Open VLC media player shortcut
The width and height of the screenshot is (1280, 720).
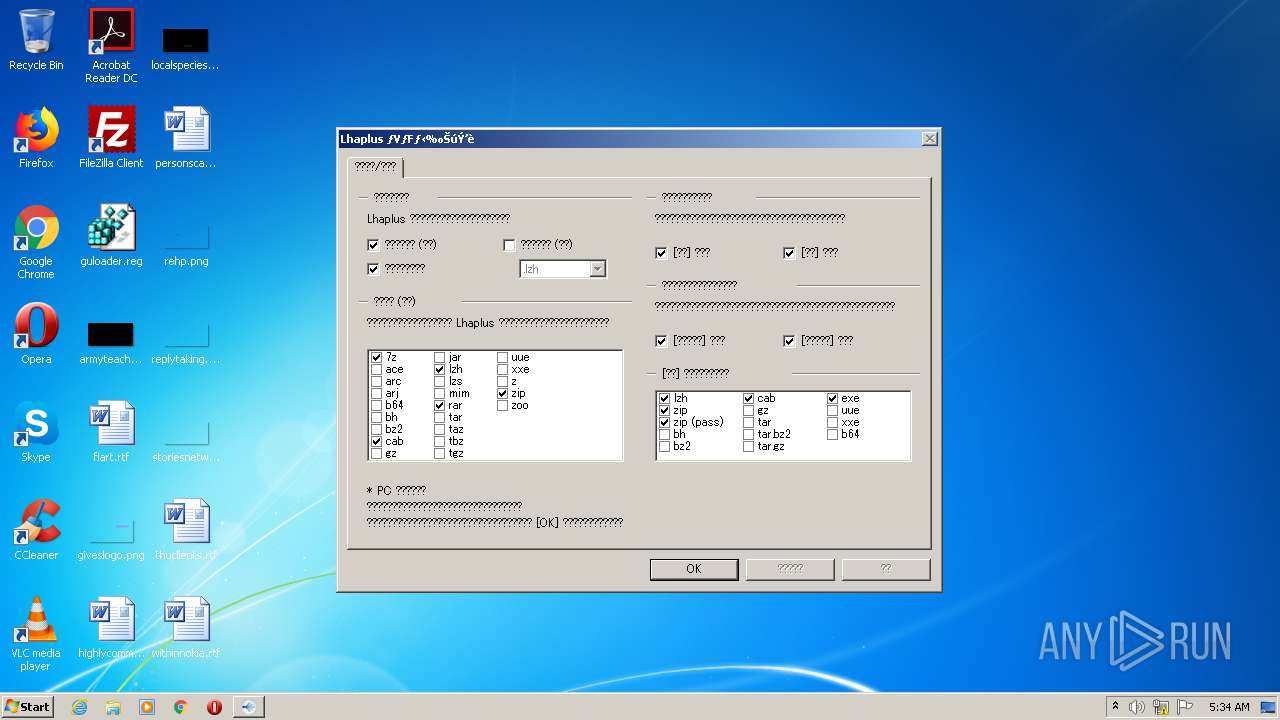36,634
